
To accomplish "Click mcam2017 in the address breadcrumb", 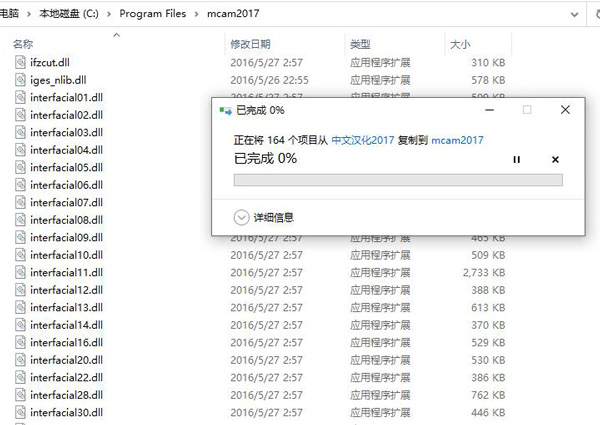I will tap(233, 14).
